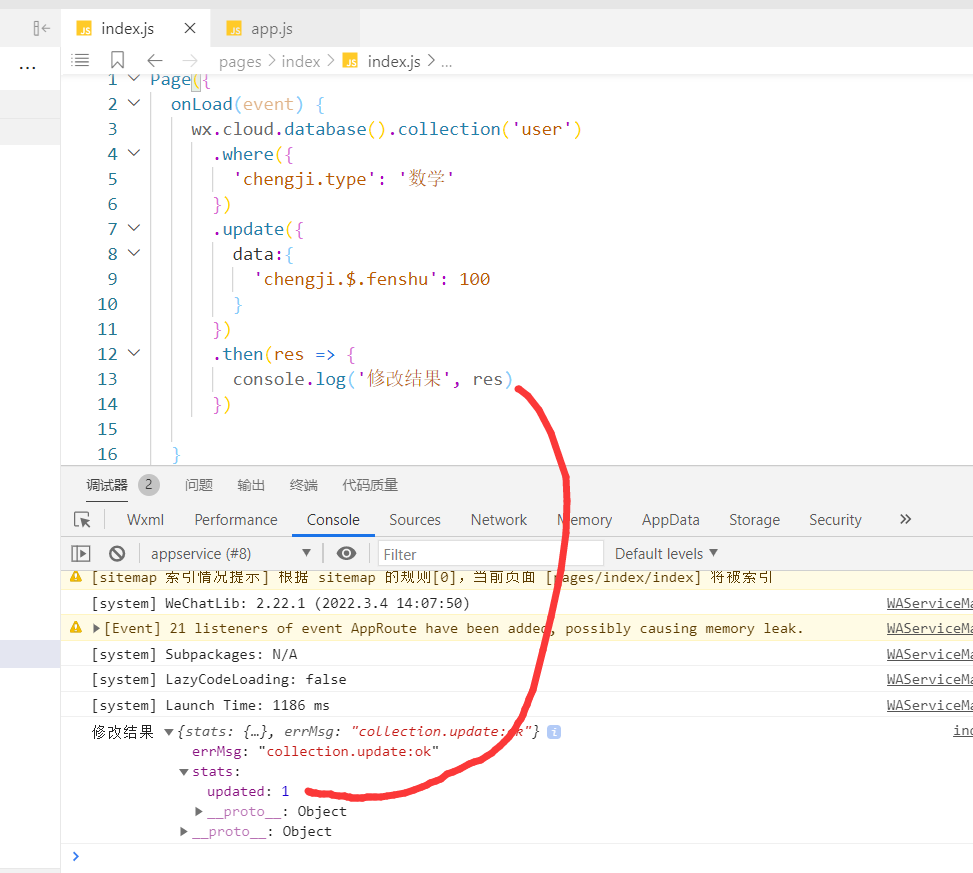Clear the console with the ban icon
973x873 pixels.
click(x=117, y=553)
